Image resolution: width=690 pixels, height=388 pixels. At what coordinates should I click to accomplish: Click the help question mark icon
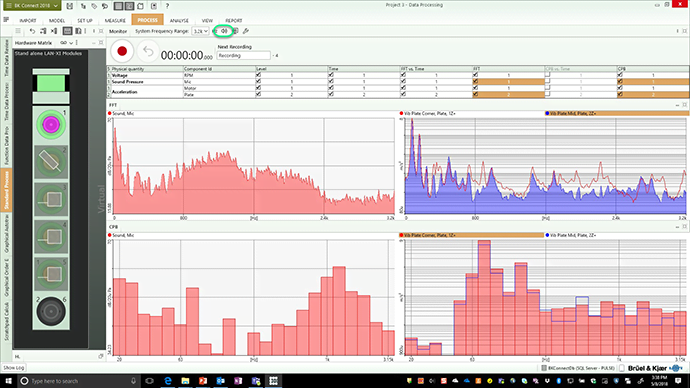point(167,6)
